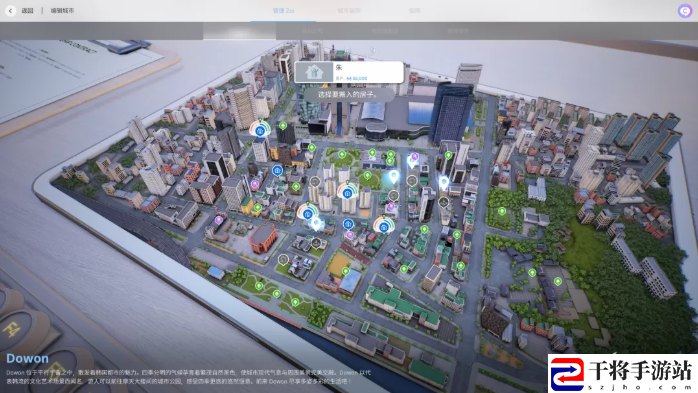Click the Dowon city title

[x=28, y=358]
